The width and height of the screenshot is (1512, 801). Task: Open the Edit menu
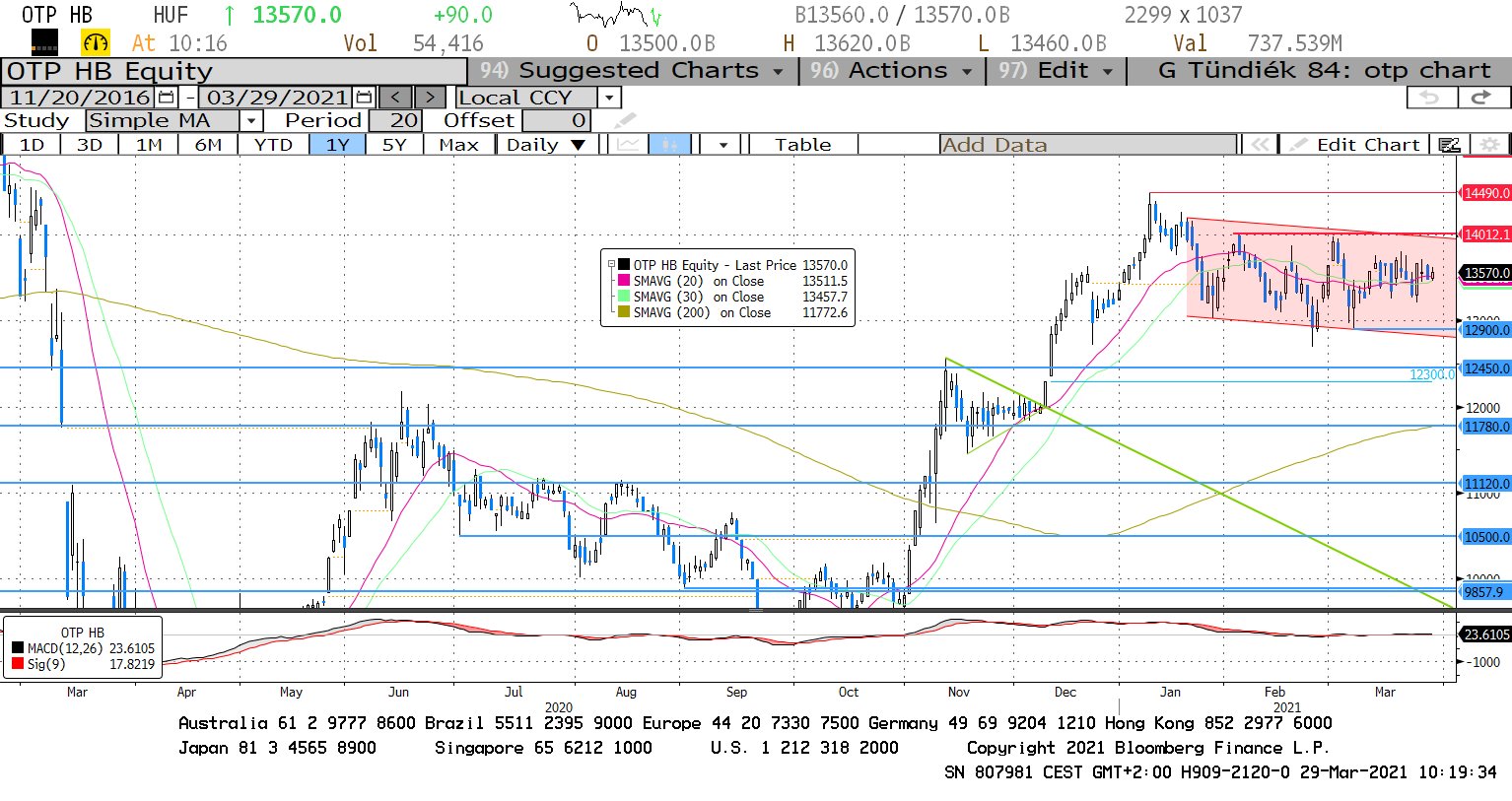point(1056,71)
